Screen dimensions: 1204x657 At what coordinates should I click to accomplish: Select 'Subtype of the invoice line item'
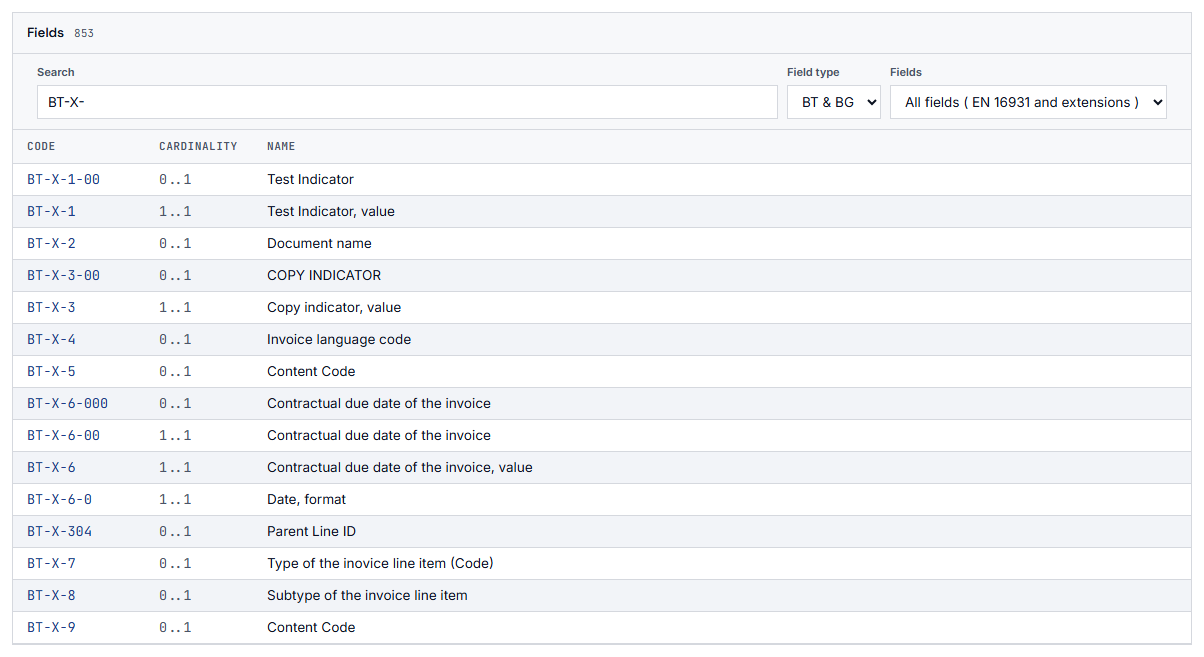click(367, 596)
